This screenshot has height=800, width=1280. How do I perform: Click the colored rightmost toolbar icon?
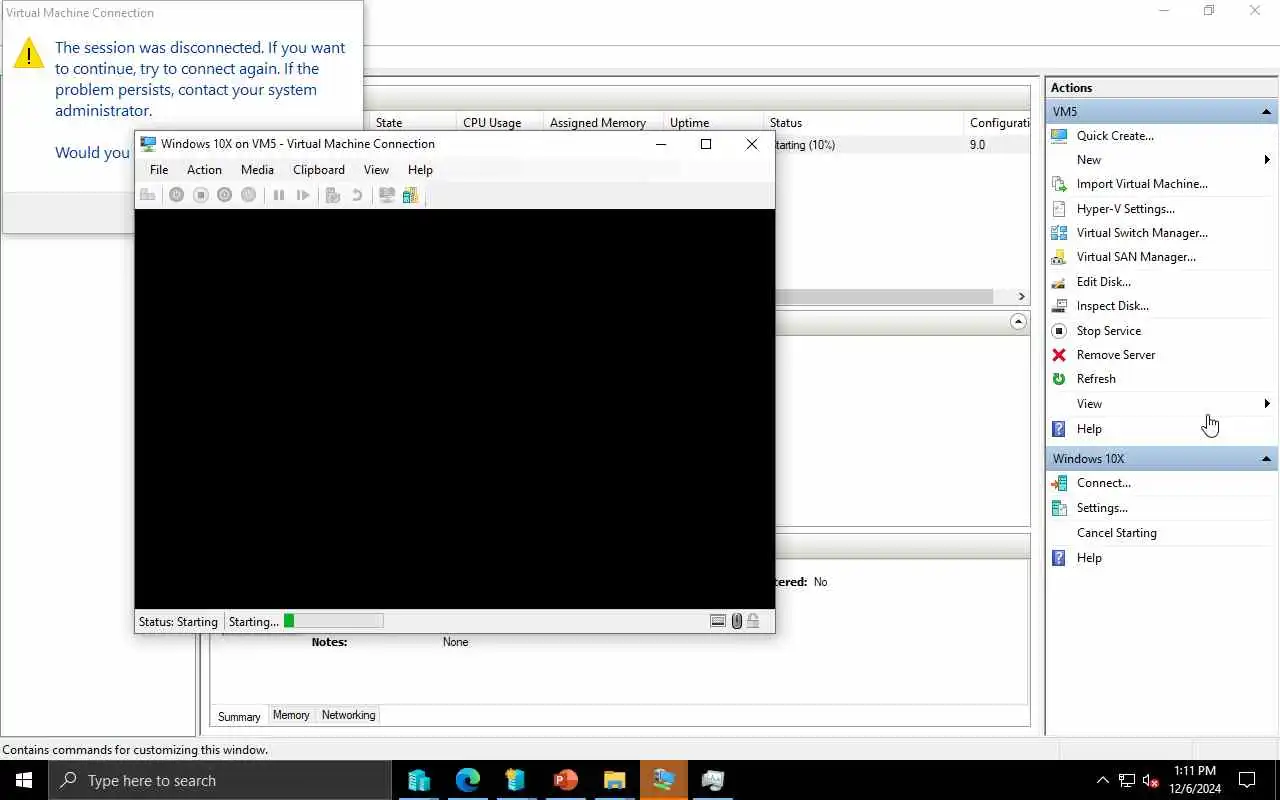pyautogui.click(x=410, y=195)
